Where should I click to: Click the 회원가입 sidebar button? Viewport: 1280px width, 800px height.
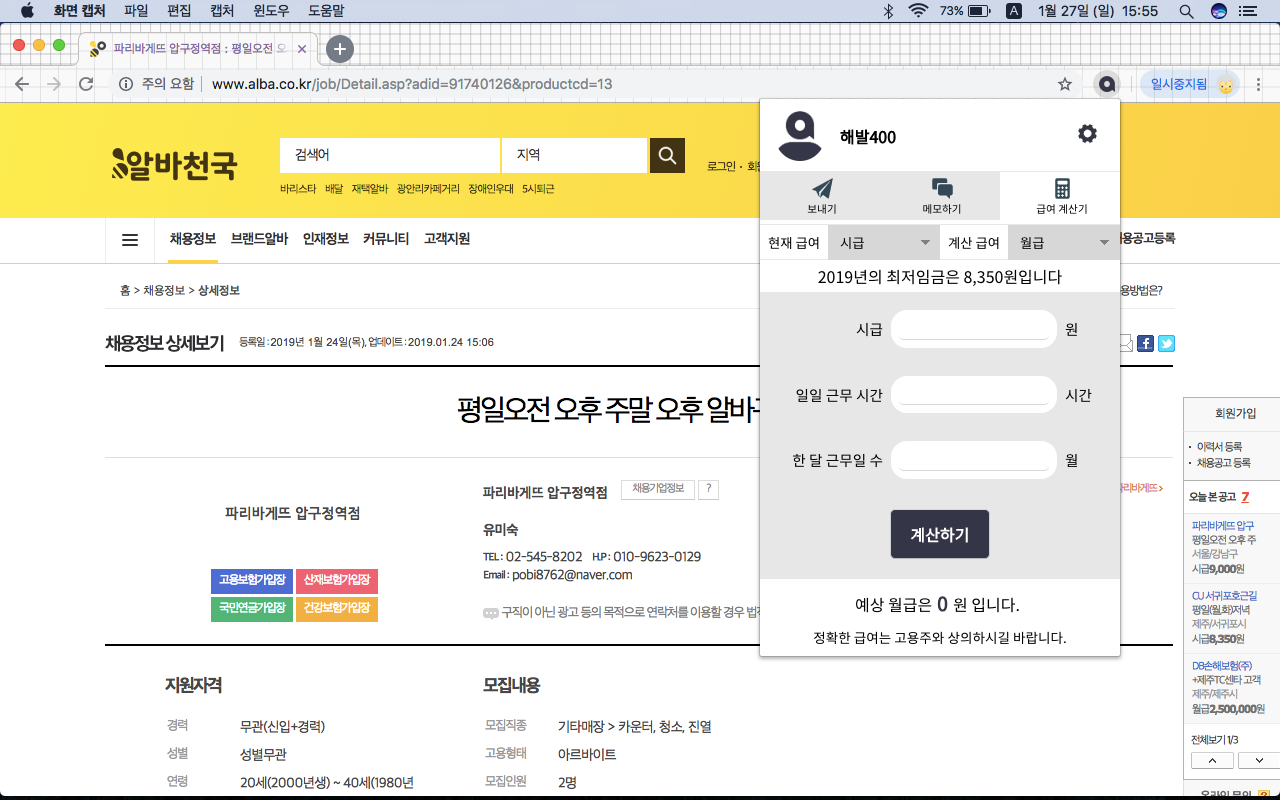tap(1235, 413)
